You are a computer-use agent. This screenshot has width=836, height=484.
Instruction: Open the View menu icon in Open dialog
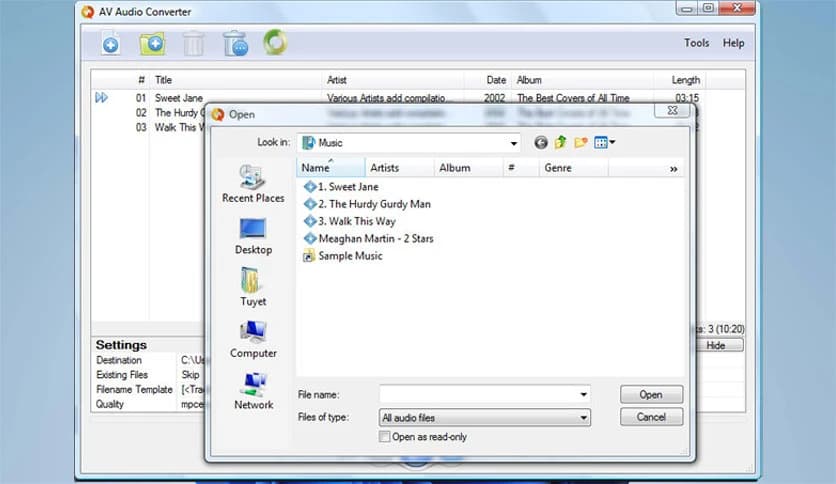[x=605, y=142]
